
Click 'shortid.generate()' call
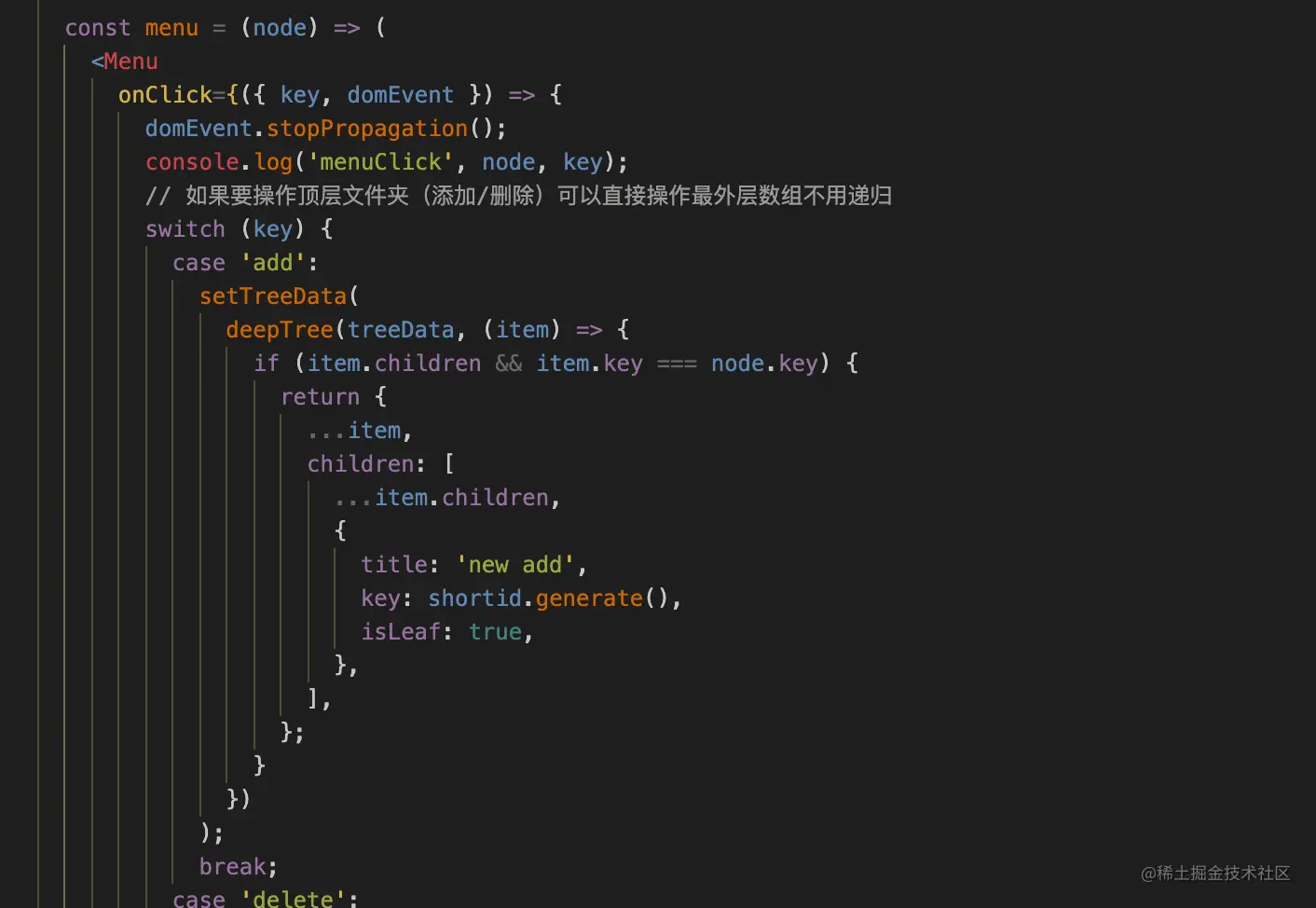pyautogui.click(x=548, y=598)
